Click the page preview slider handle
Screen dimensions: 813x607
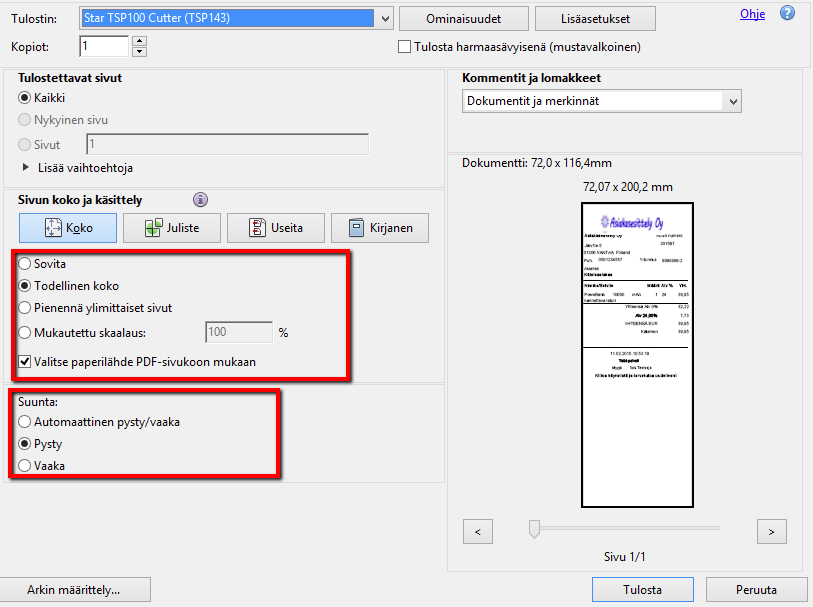[x=534, y=529]
